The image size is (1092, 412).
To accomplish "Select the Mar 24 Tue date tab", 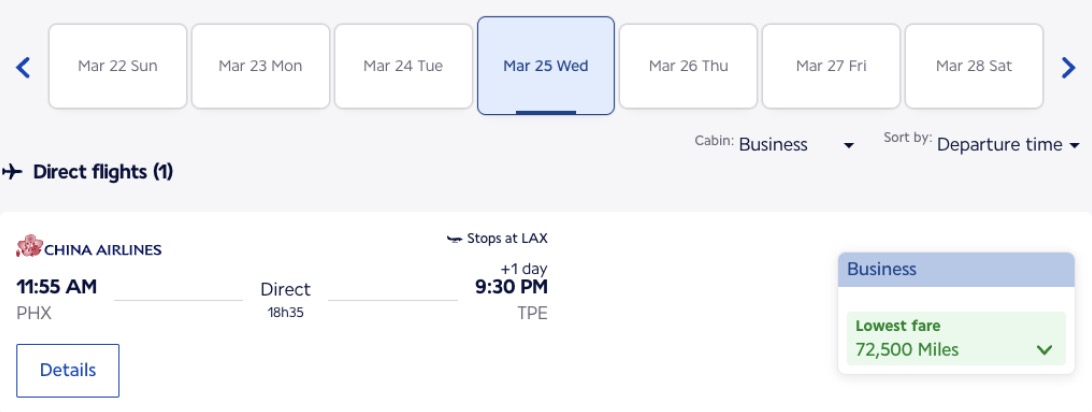I will (403, 67).
